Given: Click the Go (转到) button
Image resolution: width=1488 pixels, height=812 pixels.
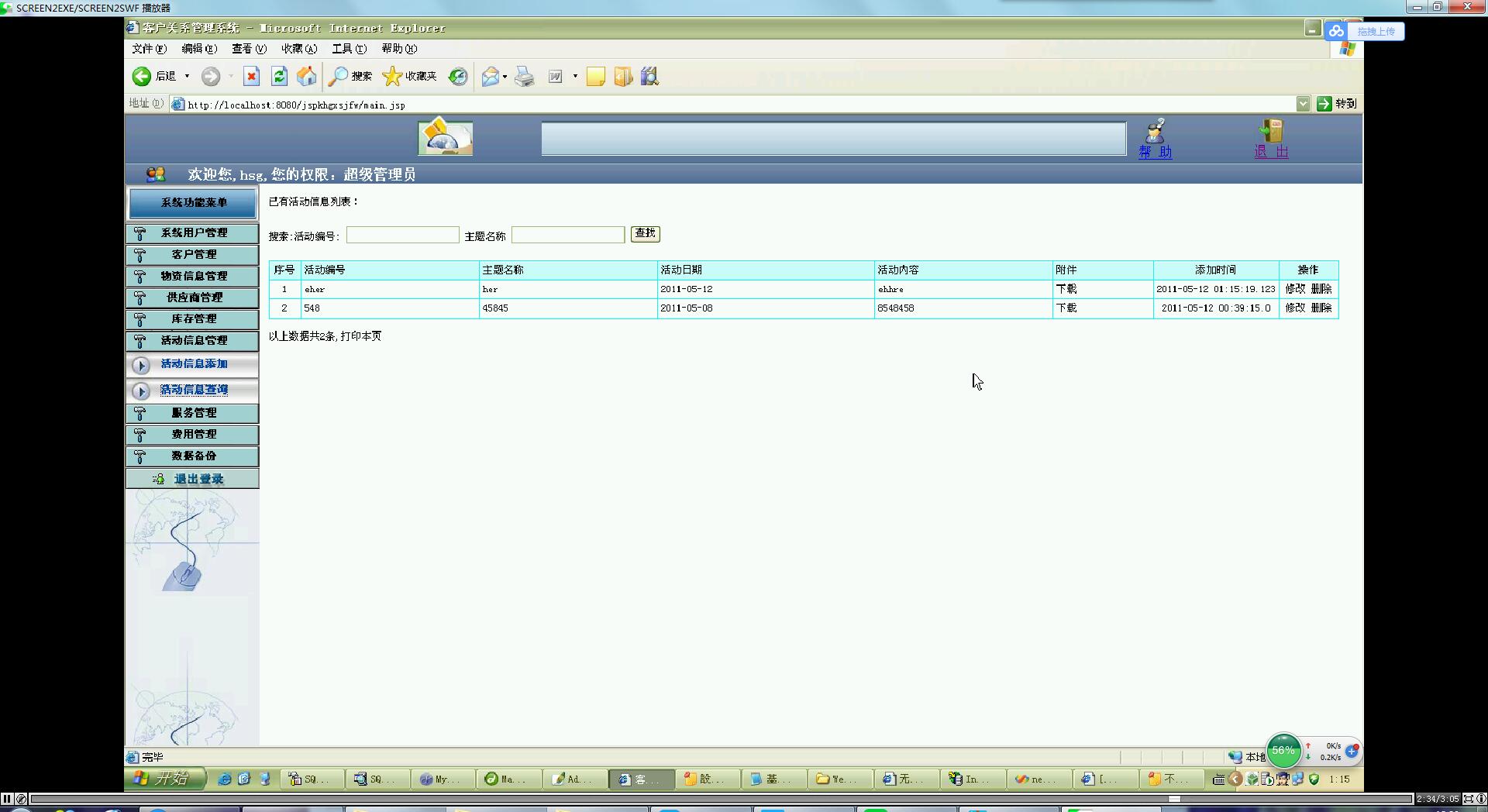Looking at the screenshot, I should tap(1337, 104).
